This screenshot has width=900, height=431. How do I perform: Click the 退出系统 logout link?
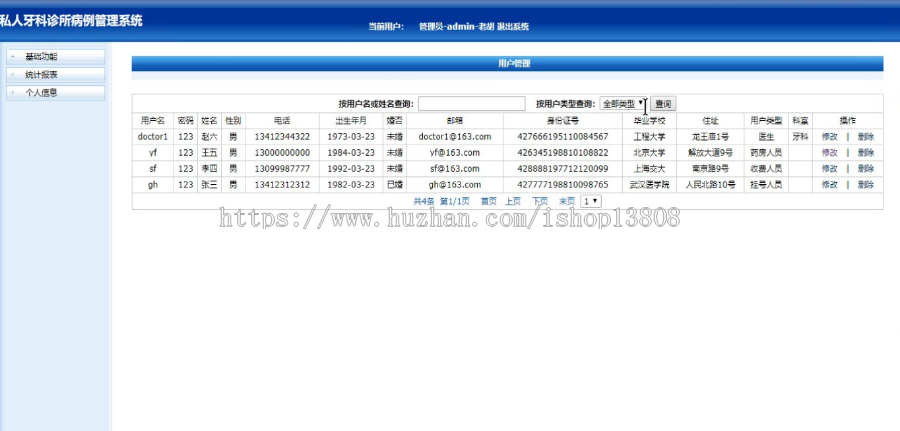tap(513, 26)
